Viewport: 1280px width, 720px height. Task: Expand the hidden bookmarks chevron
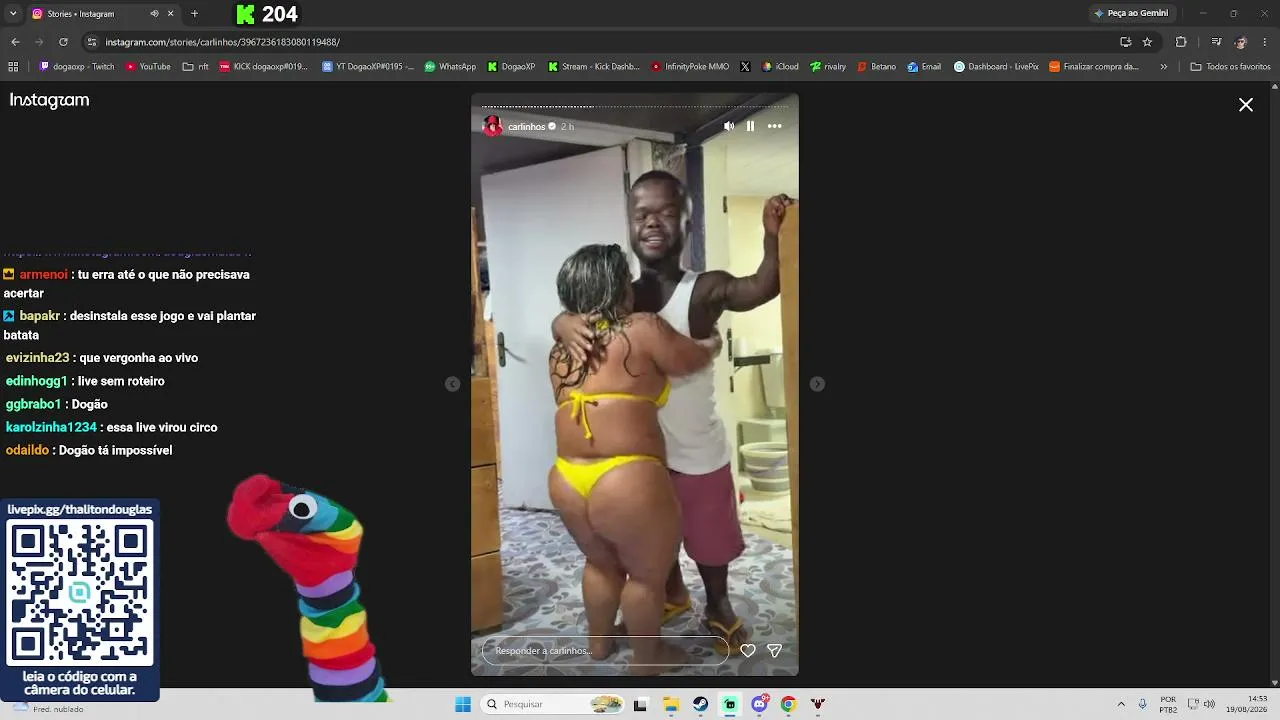[1163, 67]
